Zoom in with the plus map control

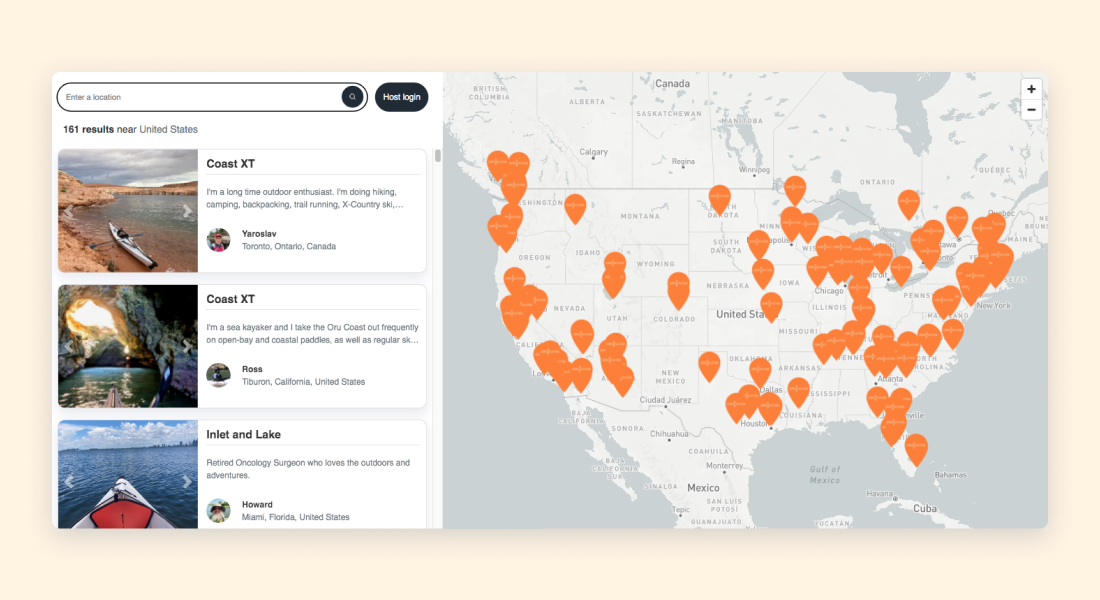click(1031, 89)
